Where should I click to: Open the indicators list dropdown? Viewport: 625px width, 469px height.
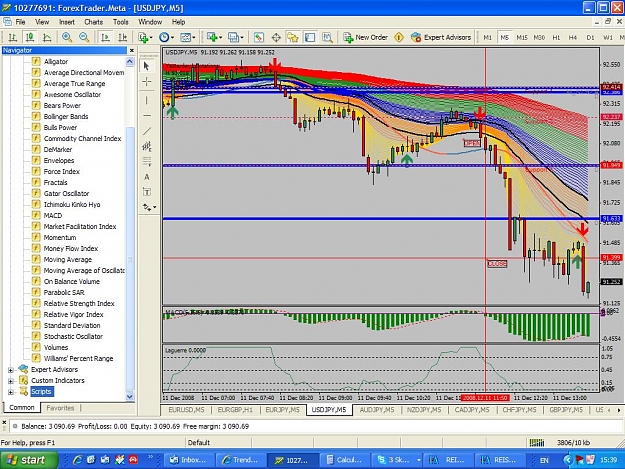[145, 37]
